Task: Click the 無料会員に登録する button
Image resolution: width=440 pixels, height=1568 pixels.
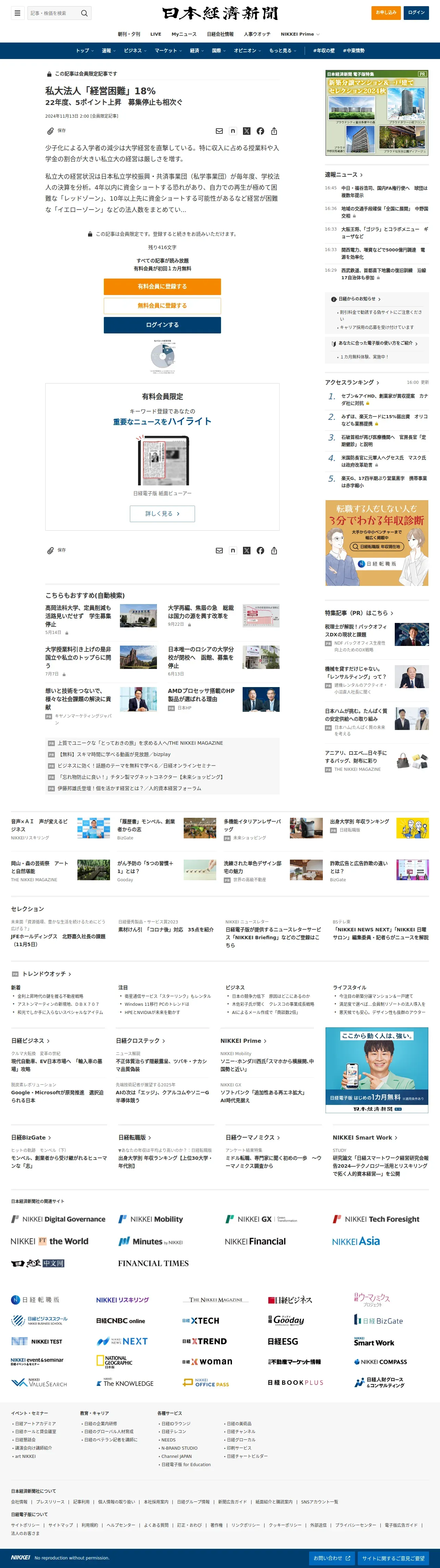Action: coord(162,306)
